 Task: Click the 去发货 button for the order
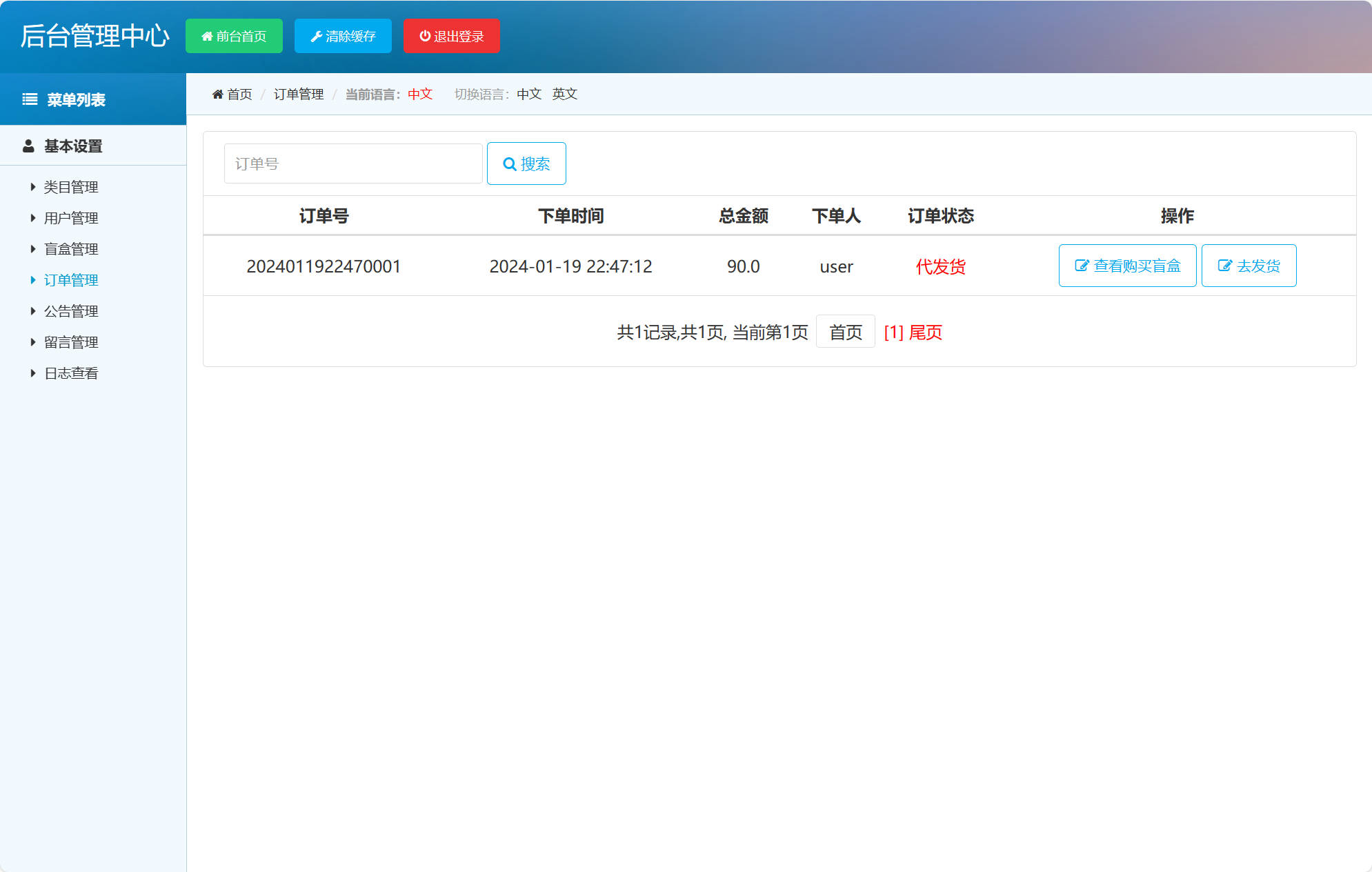coord(1249,265)
